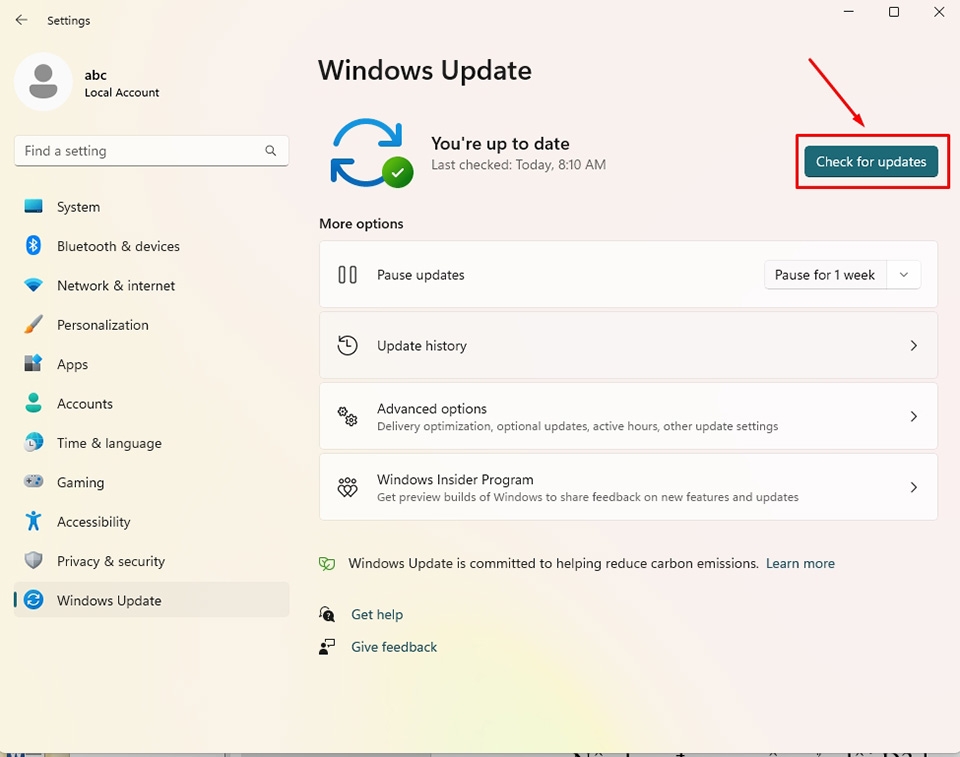
Task: Minimize the Settings window
Action: (849, 12)
